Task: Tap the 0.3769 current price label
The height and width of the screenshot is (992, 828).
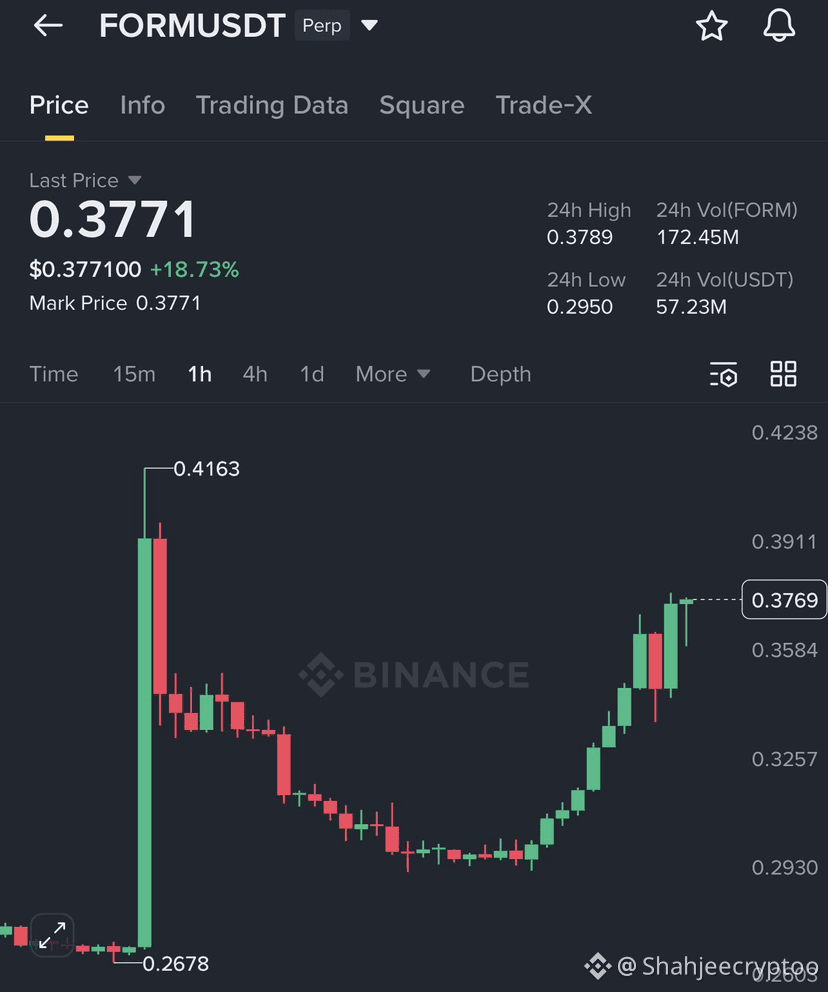Action: pos(784,599)
